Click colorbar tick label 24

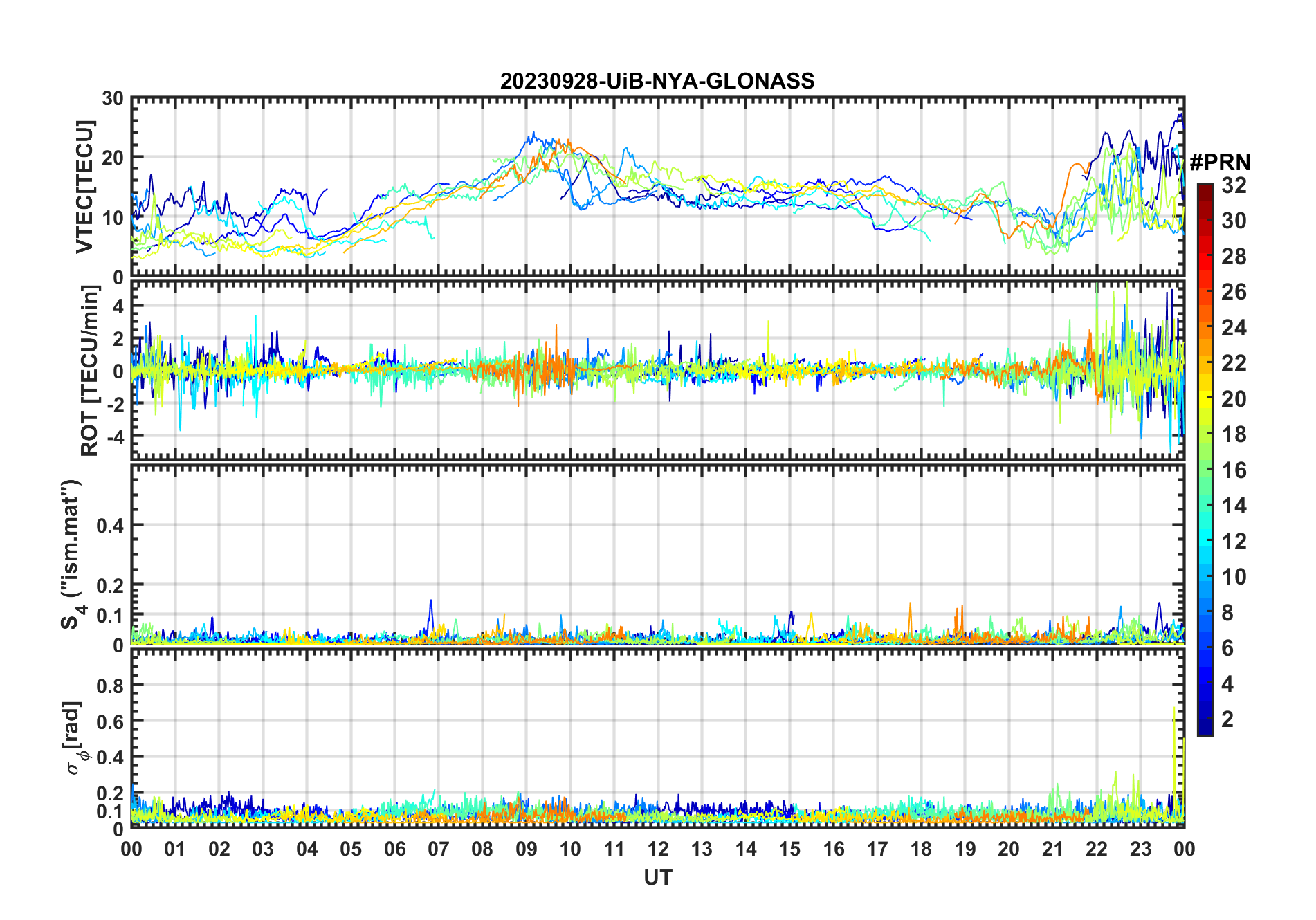(x=1234, y=327)
